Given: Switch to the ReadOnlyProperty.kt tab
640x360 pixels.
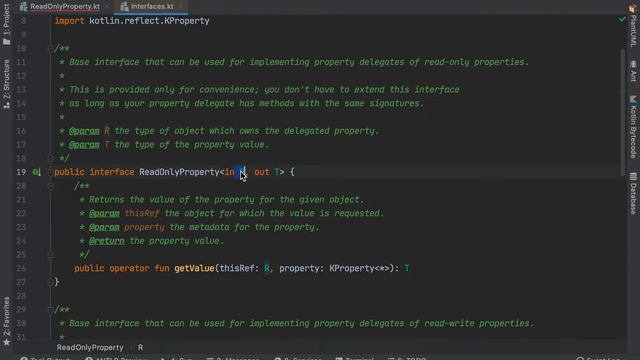Looking at the screenshot, I should tap(65, 7).
